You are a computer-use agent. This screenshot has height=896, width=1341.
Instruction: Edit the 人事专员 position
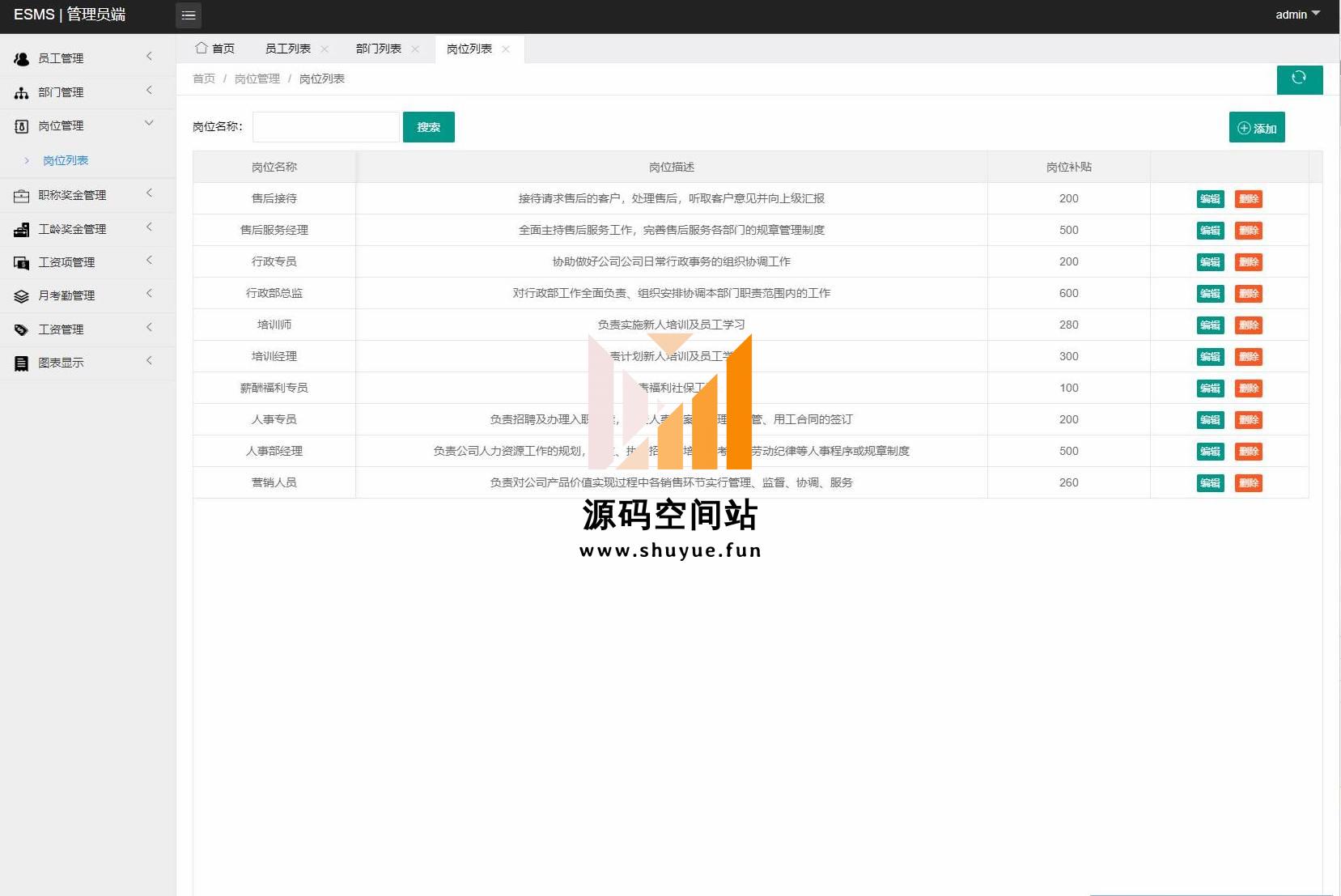(x=1211, y=420)
